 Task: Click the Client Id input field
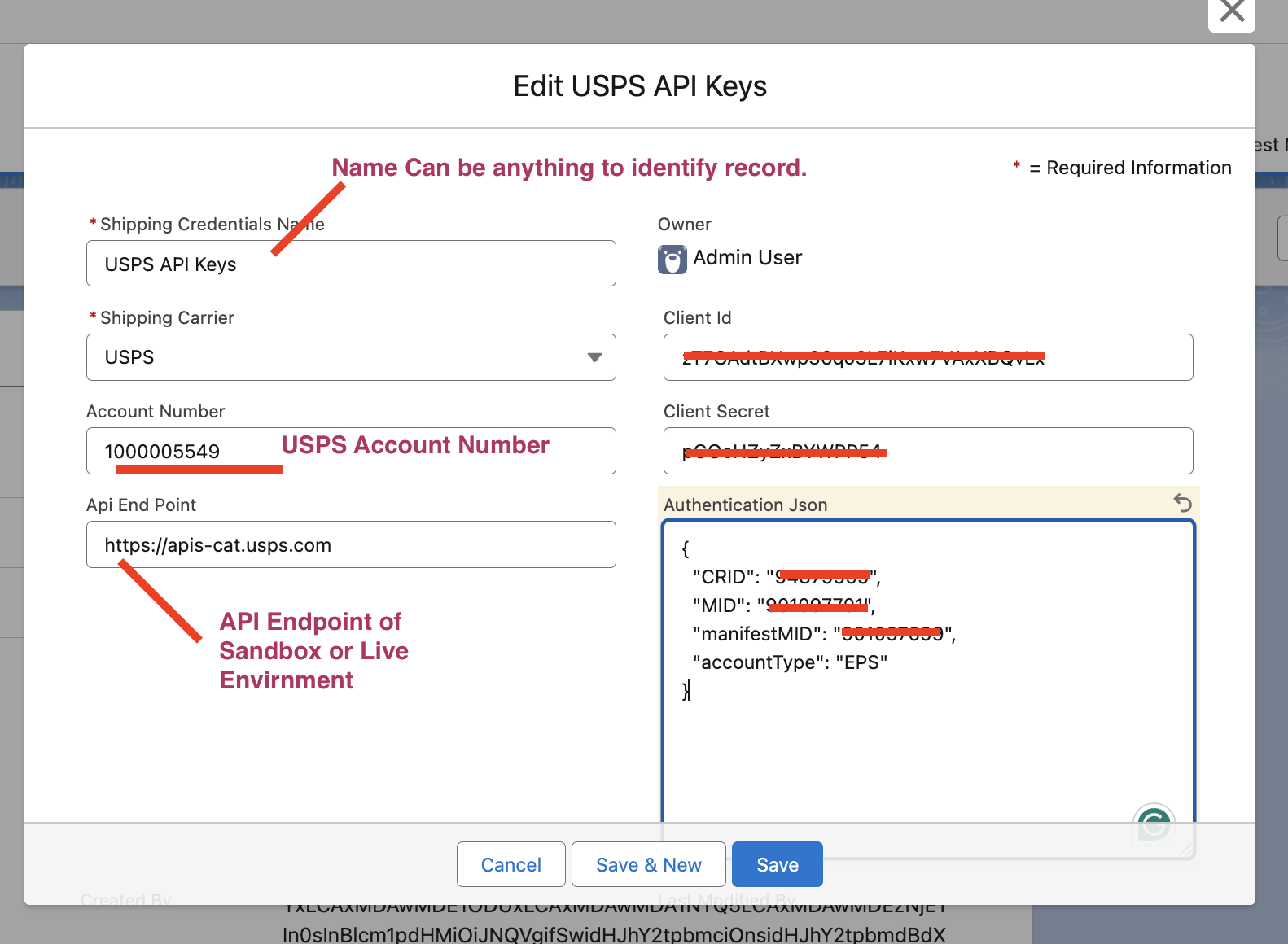[x=928, y=357]
